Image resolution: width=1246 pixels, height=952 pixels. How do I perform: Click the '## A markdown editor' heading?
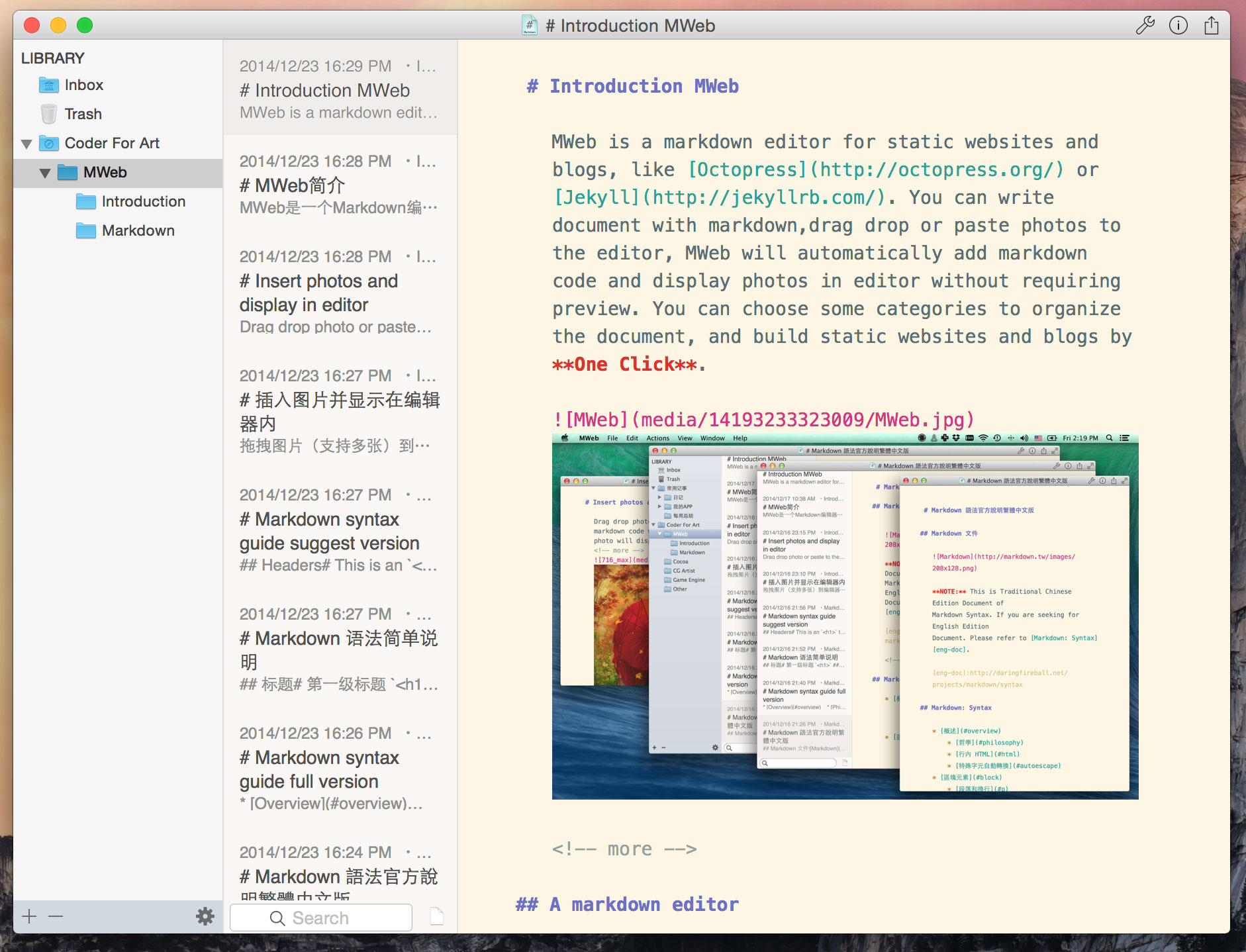pyautogui.click(x=627, y=904)
